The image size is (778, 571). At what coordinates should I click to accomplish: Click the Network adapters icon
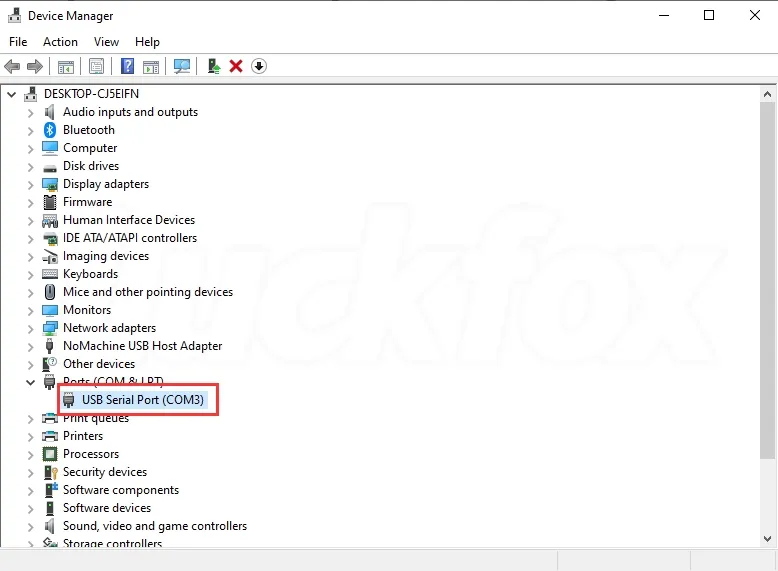pos(50,328)
